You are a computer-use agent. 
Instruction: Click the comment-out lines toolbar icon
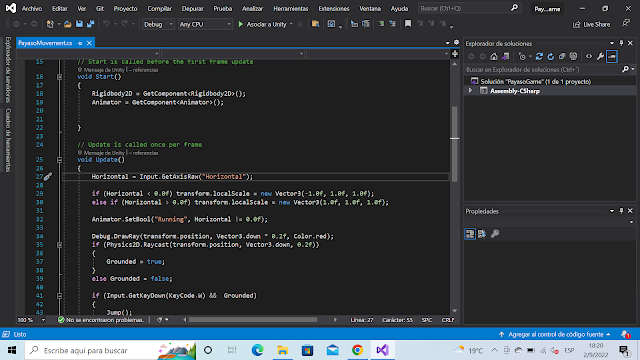[x=381, y=24]
